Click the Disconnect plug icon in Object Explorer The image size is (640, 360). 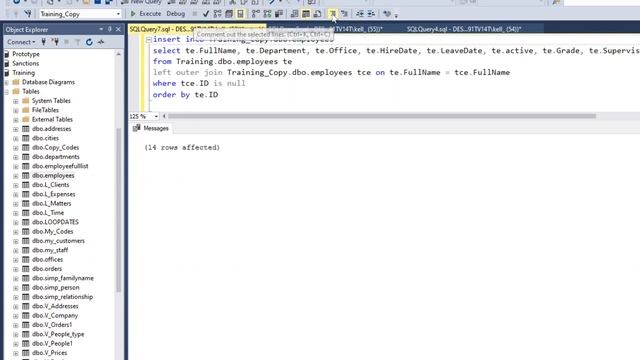(x=56, y=42)
